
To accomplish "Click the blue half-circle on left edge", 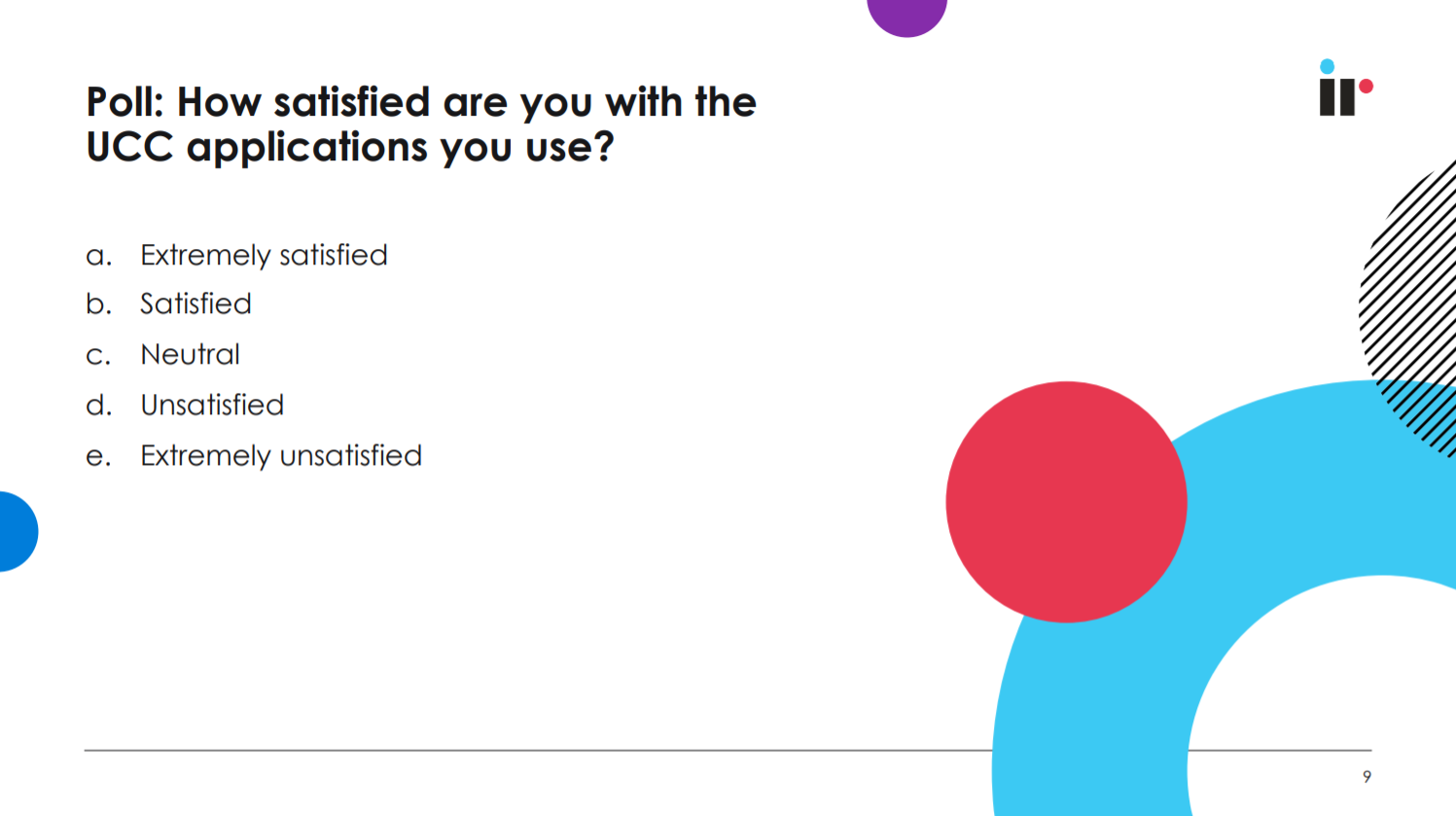I will pos(17,531).
